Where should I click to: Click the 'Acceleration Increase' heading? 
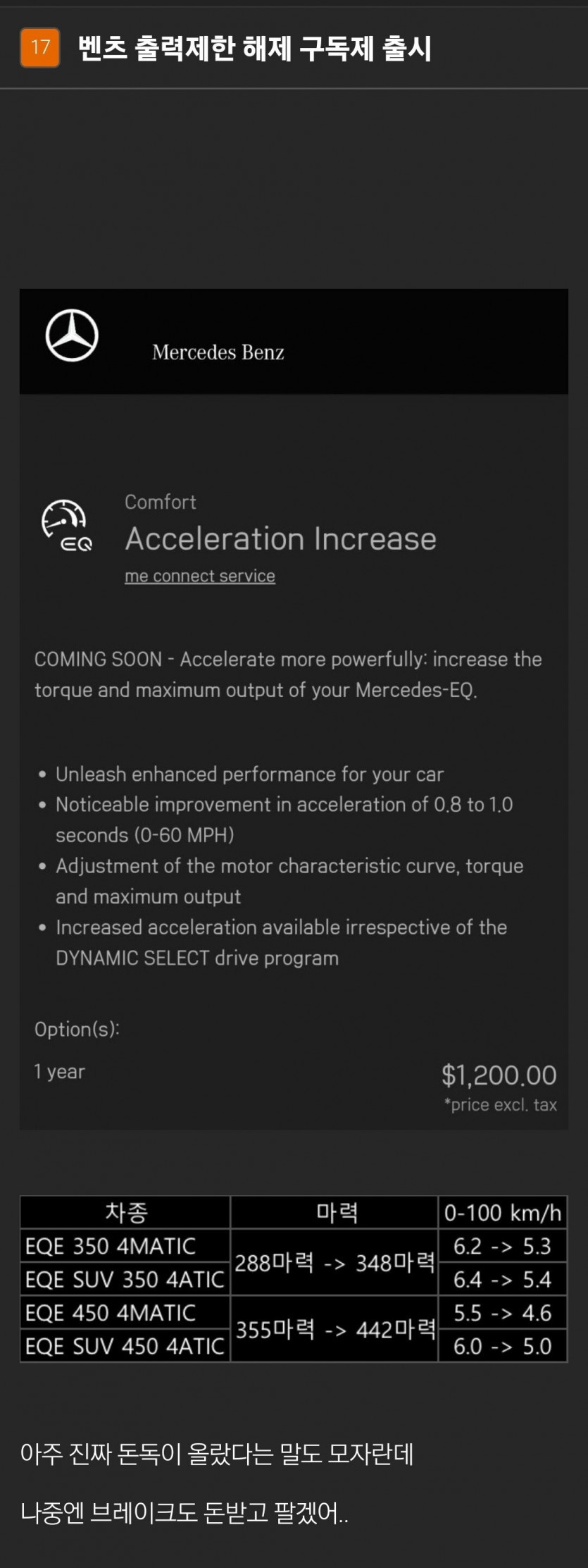pos(281,539)
